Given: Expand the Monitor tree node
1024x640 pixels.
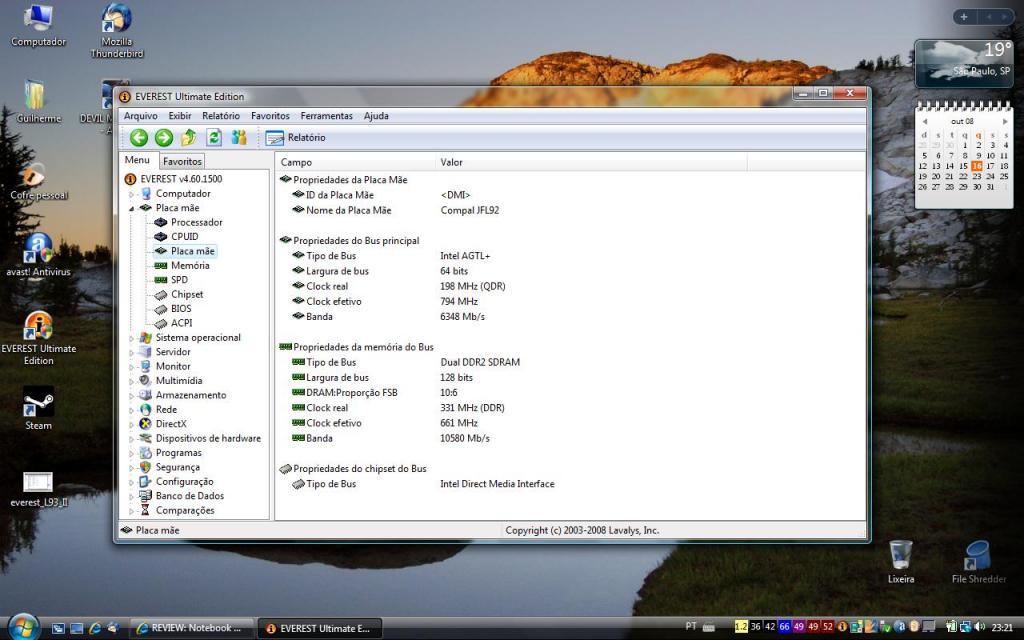Looking at the screenshot, I should tap(131, 367).
